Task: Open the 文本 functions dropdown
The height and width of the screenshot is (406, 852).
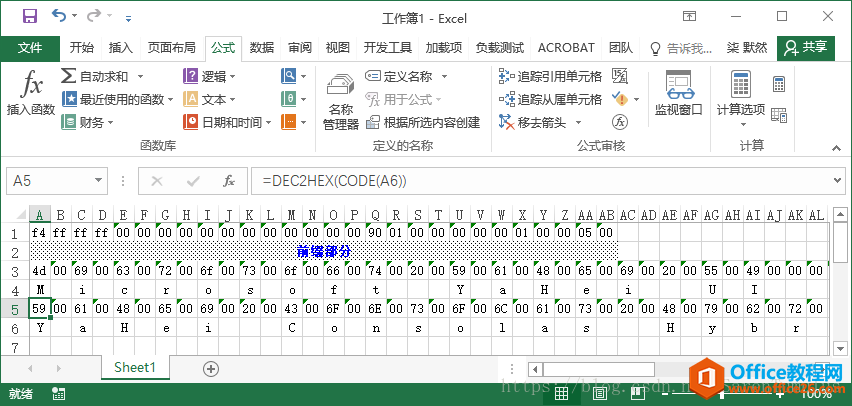Action: (210, 99)
